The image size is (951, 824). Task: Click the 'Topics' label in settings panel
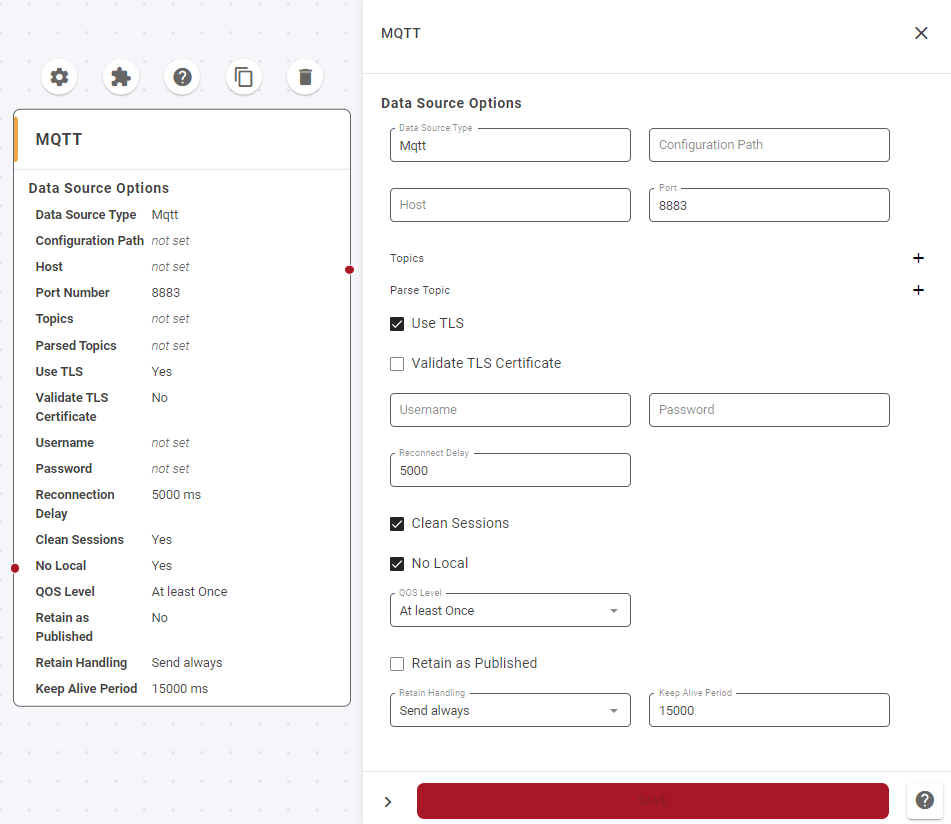point(407,258)
